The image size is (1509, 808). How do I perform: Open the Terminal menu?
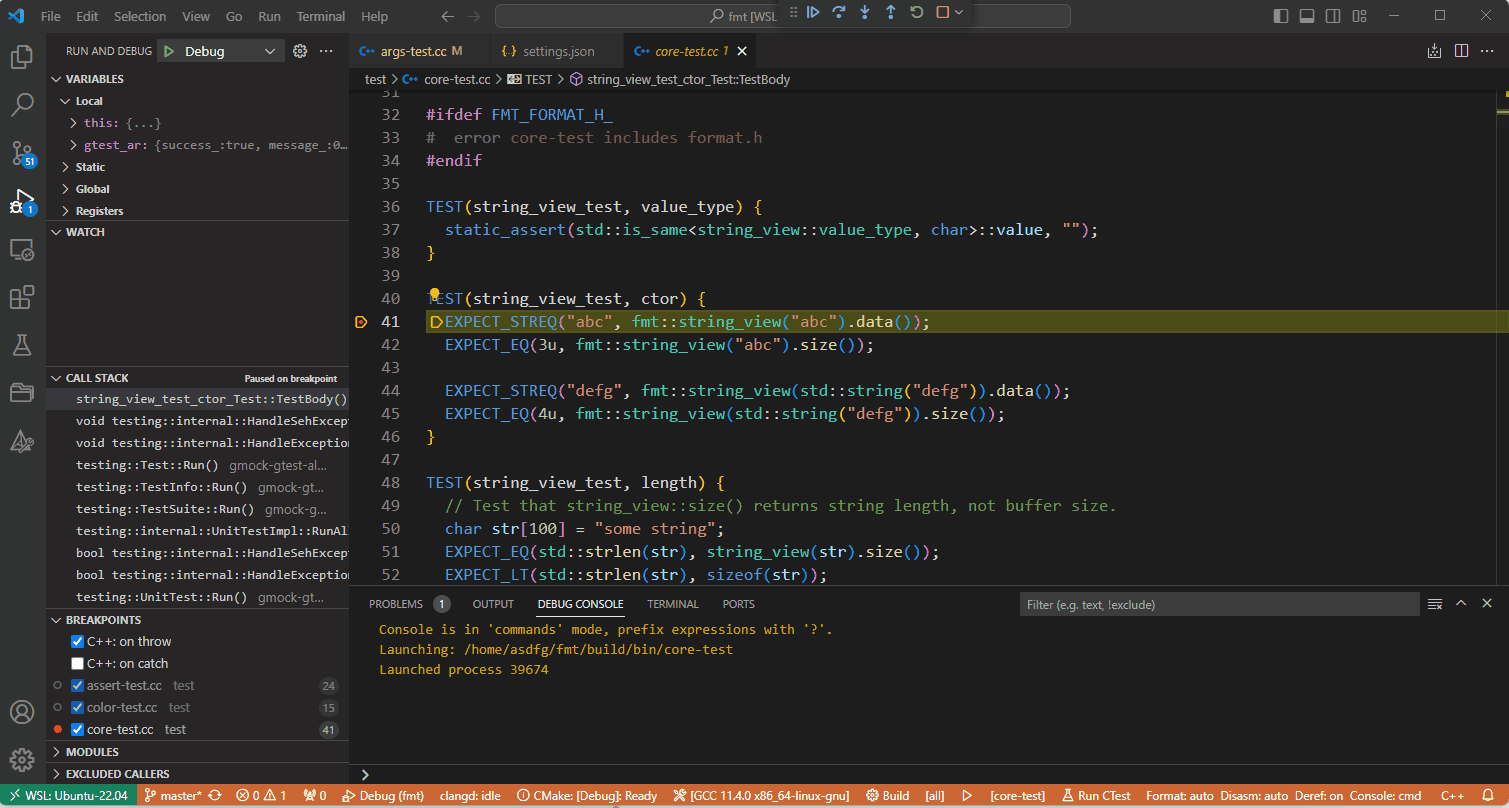coord(320,16)
